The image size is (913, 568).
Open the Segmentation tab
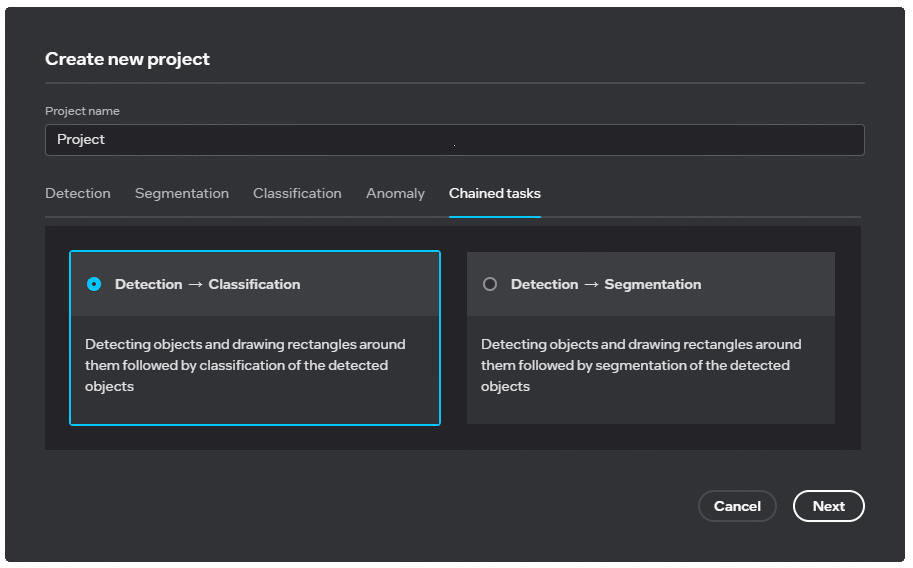coord(182,193)
